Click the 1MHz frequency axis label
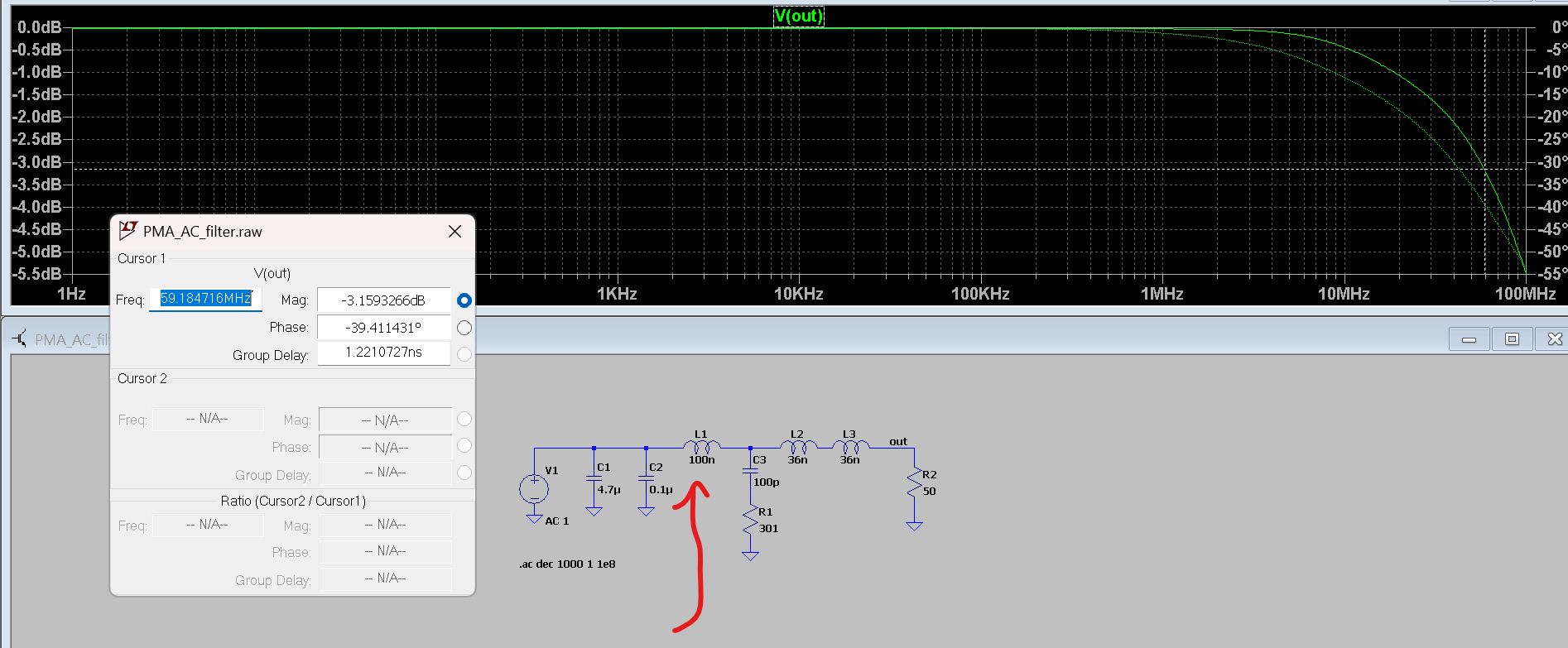 pyautogui.click(x=1162, y=294)
